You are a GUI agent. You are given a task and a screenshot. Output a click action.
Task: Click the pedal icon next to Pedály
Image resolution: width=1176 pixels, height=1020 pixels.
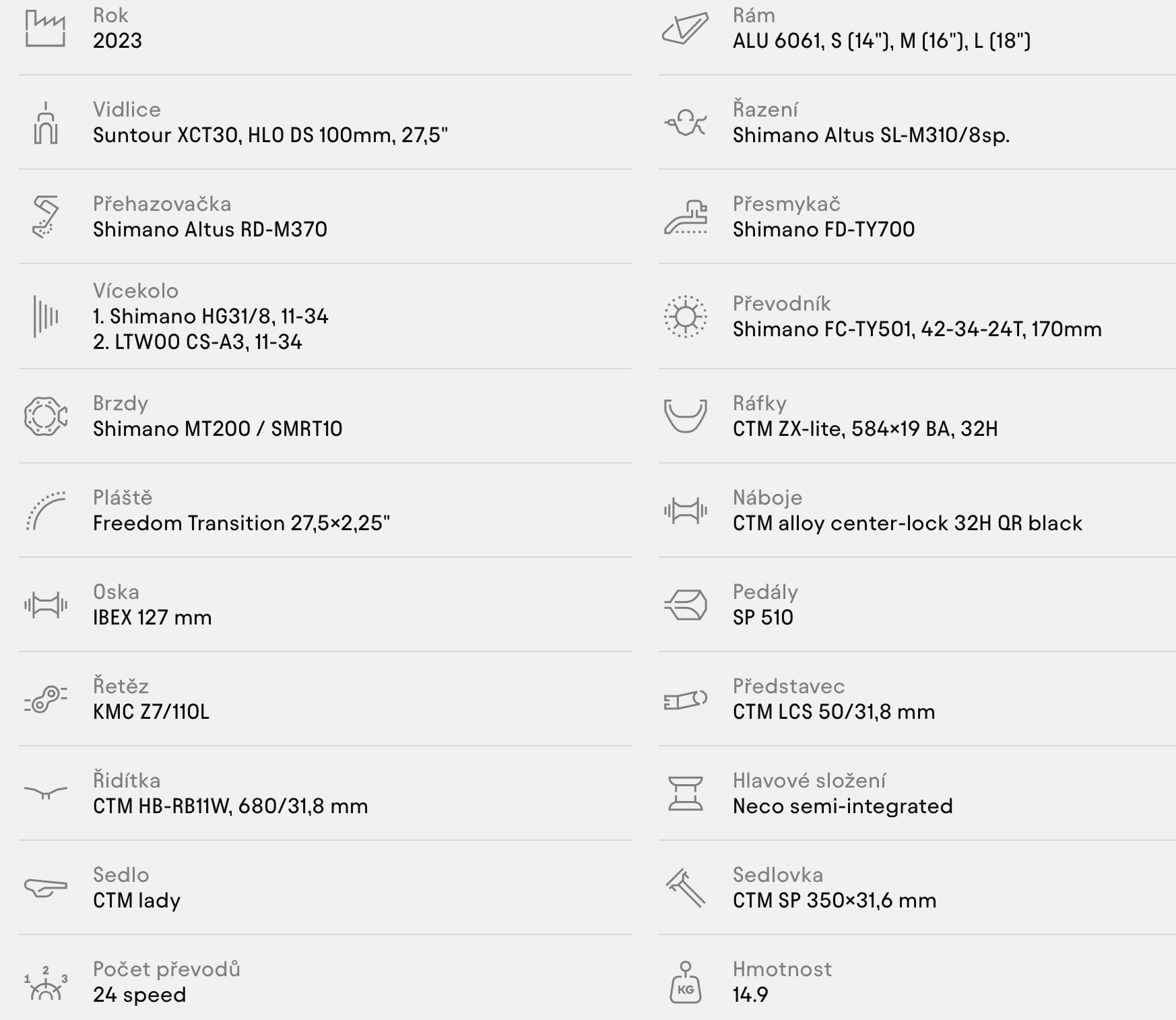685,605
